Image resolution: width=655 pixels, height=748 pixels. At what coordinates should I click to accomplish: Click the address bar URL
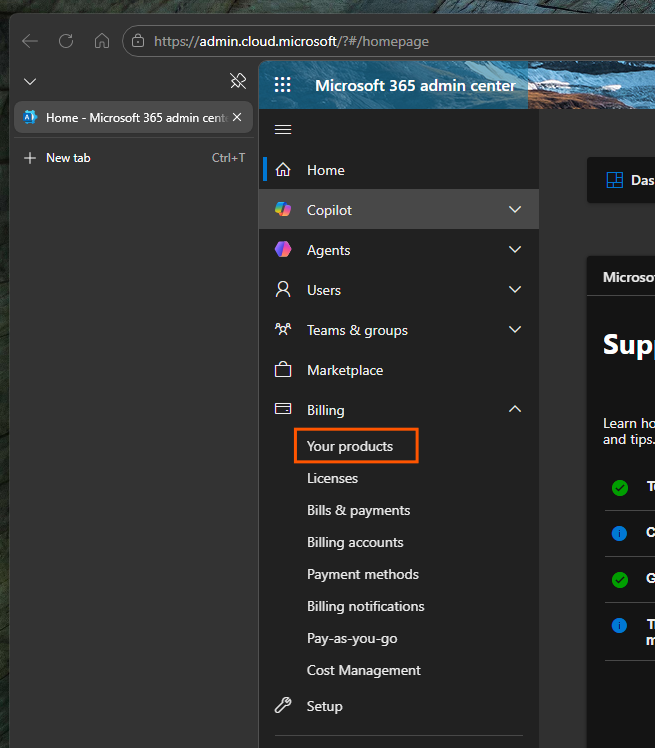[291, 42]
